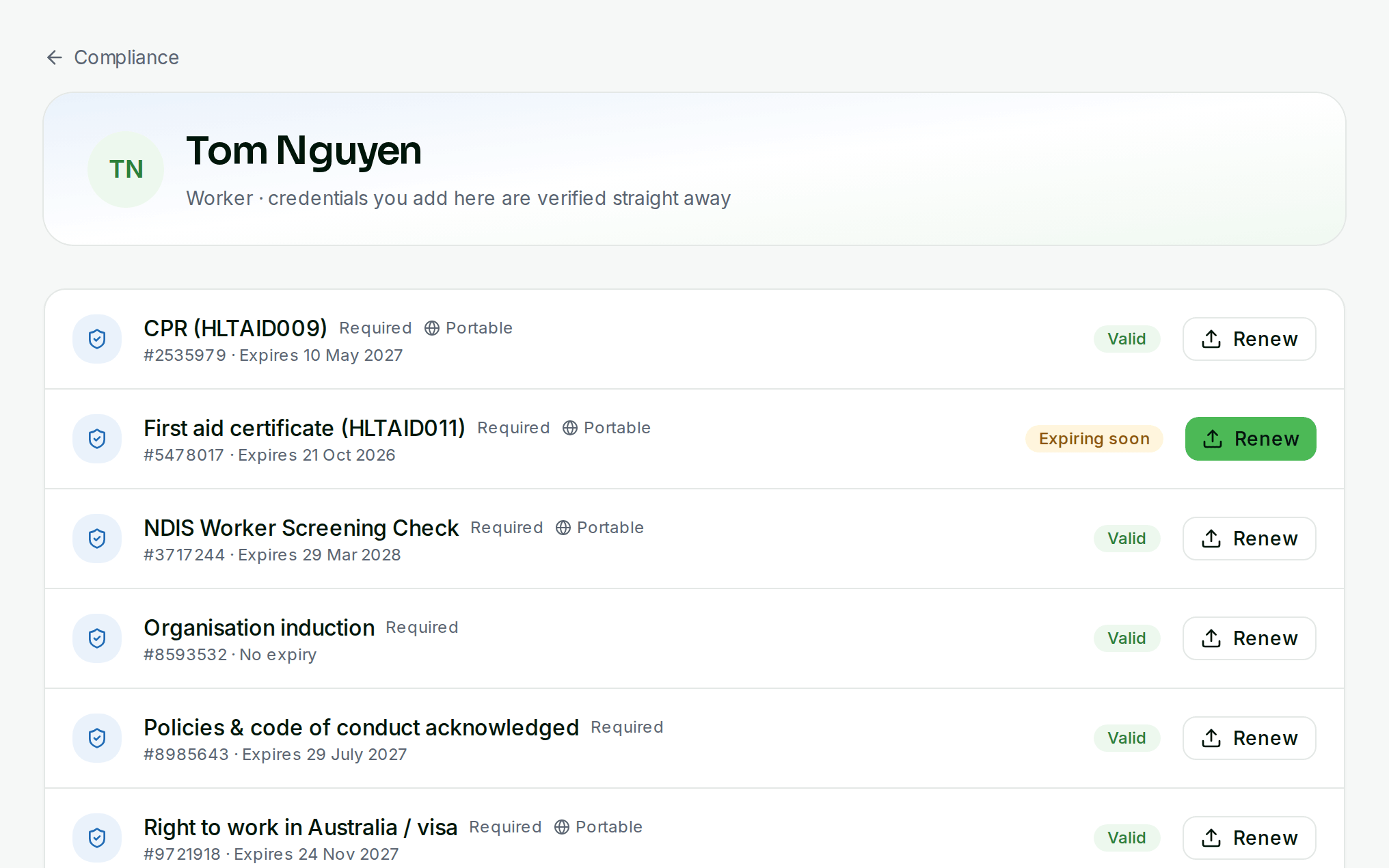Click the First aid certificate (HLTAID011) title
Screen dimensions: 1389x868
304,428
